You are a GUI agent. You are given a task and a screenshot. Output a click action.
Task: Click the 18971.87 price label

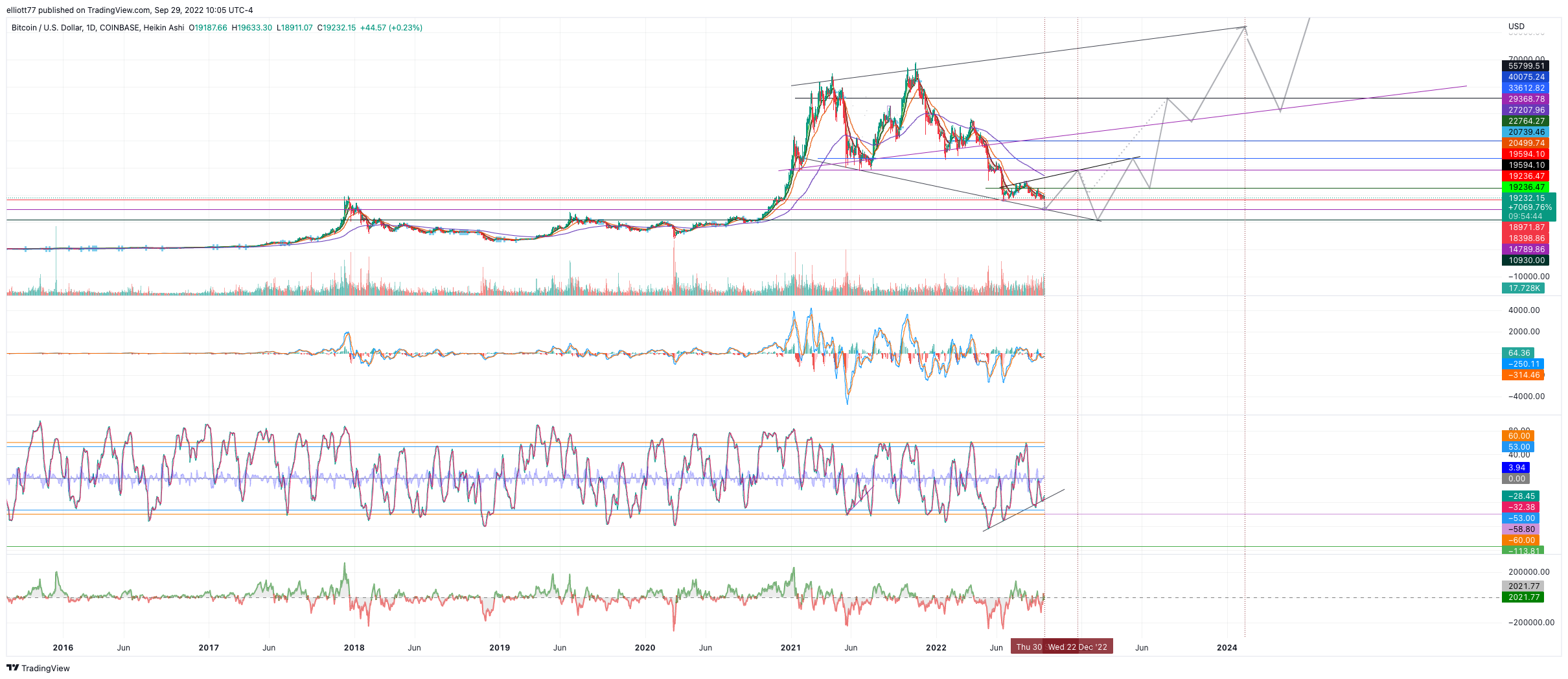coord(1525,227)
